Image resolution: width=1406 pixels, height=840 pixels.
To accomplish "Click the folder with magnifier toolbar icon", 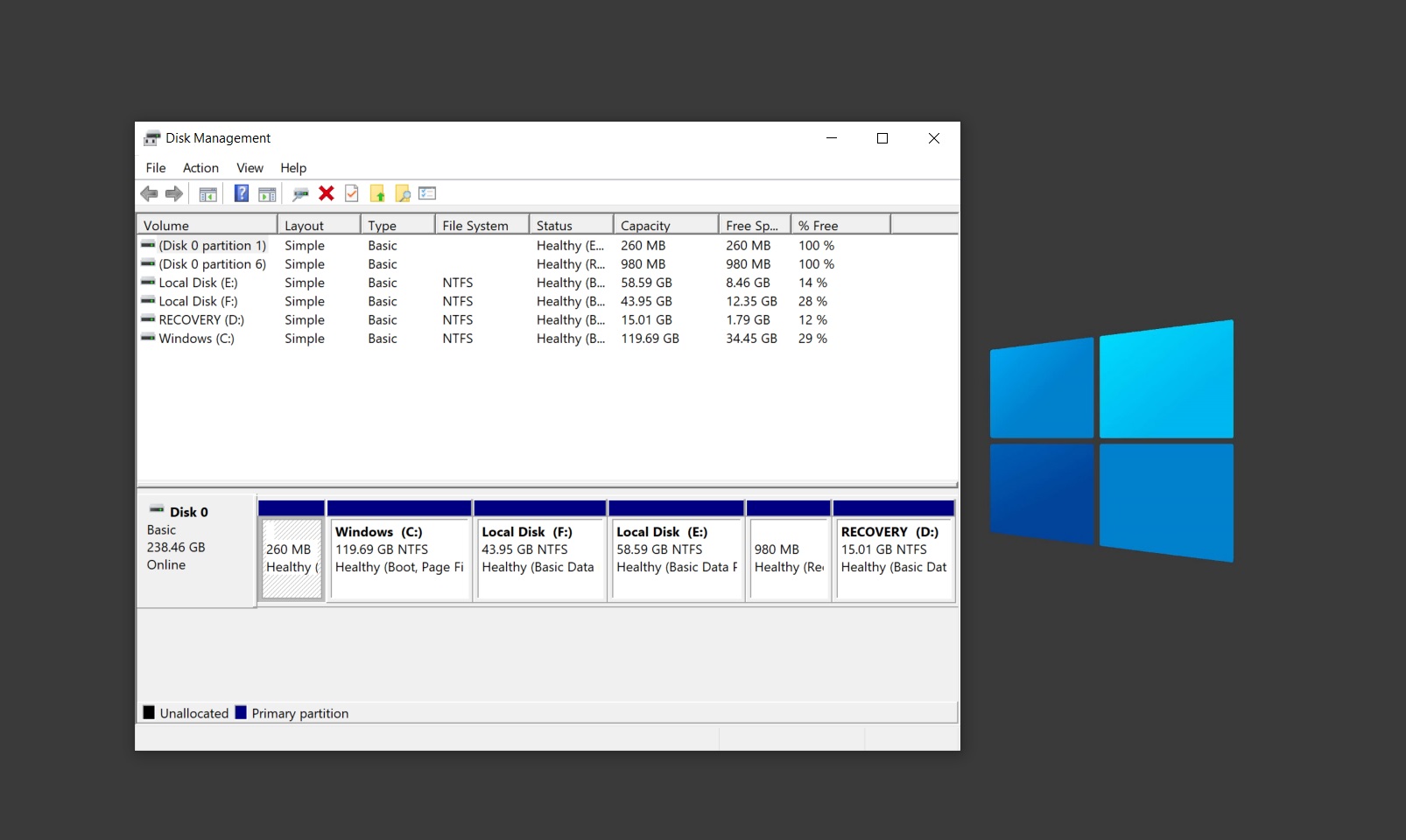I will tap(403, 193).
